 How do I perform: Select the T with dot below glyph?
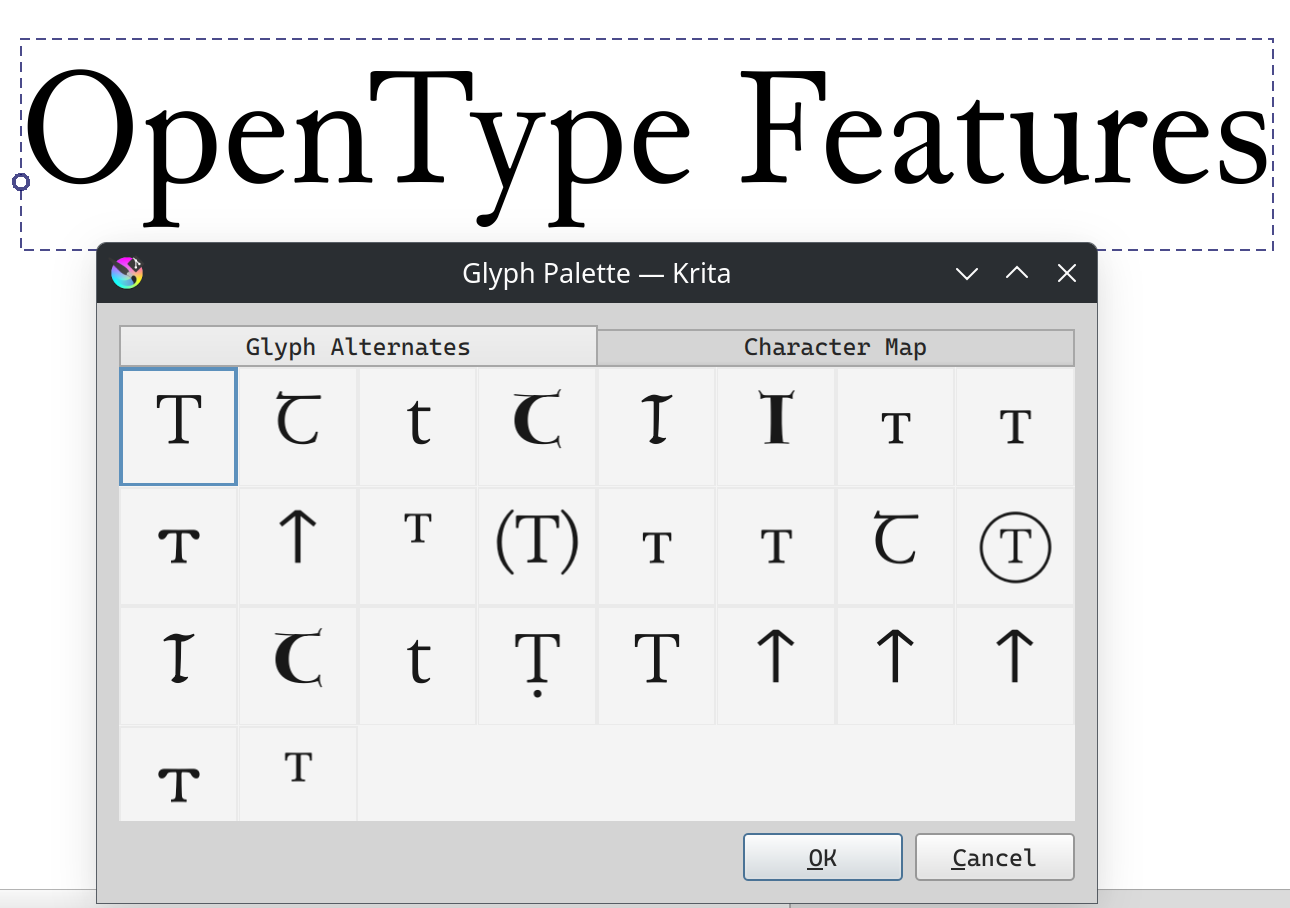[537, 665]
